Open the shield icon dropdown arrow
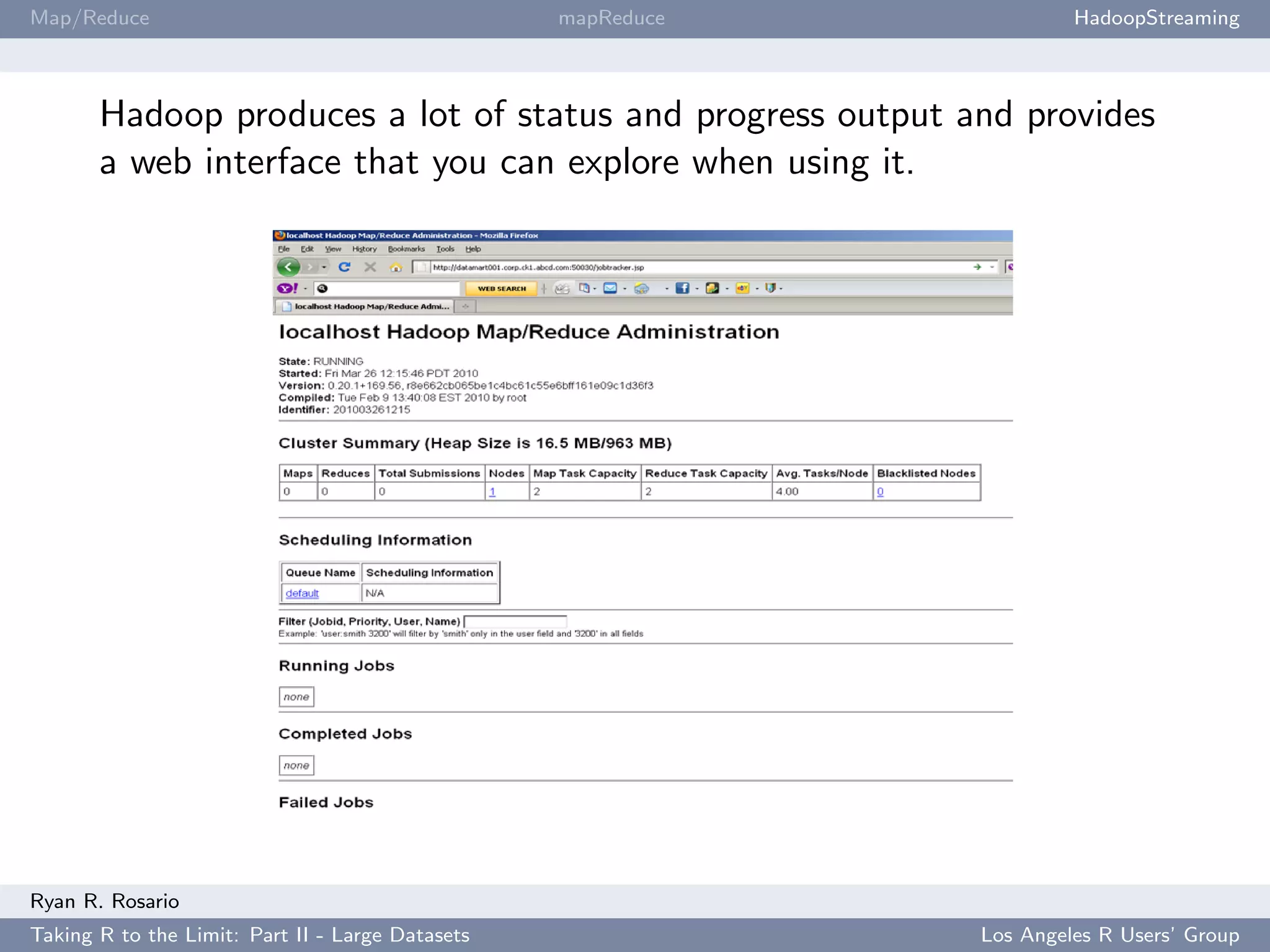The image size is (1270, 952). click(x=781, y=289)
